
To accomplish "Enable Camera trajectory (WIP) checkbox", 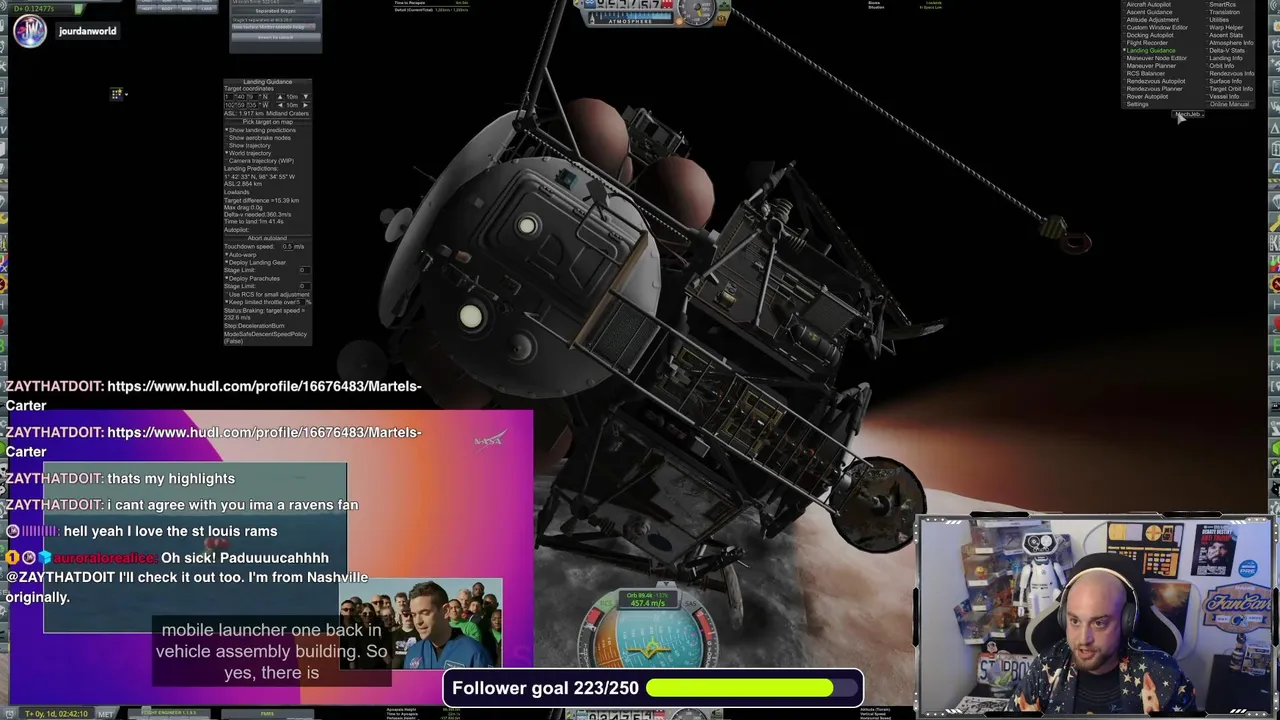I will [260, 161].
